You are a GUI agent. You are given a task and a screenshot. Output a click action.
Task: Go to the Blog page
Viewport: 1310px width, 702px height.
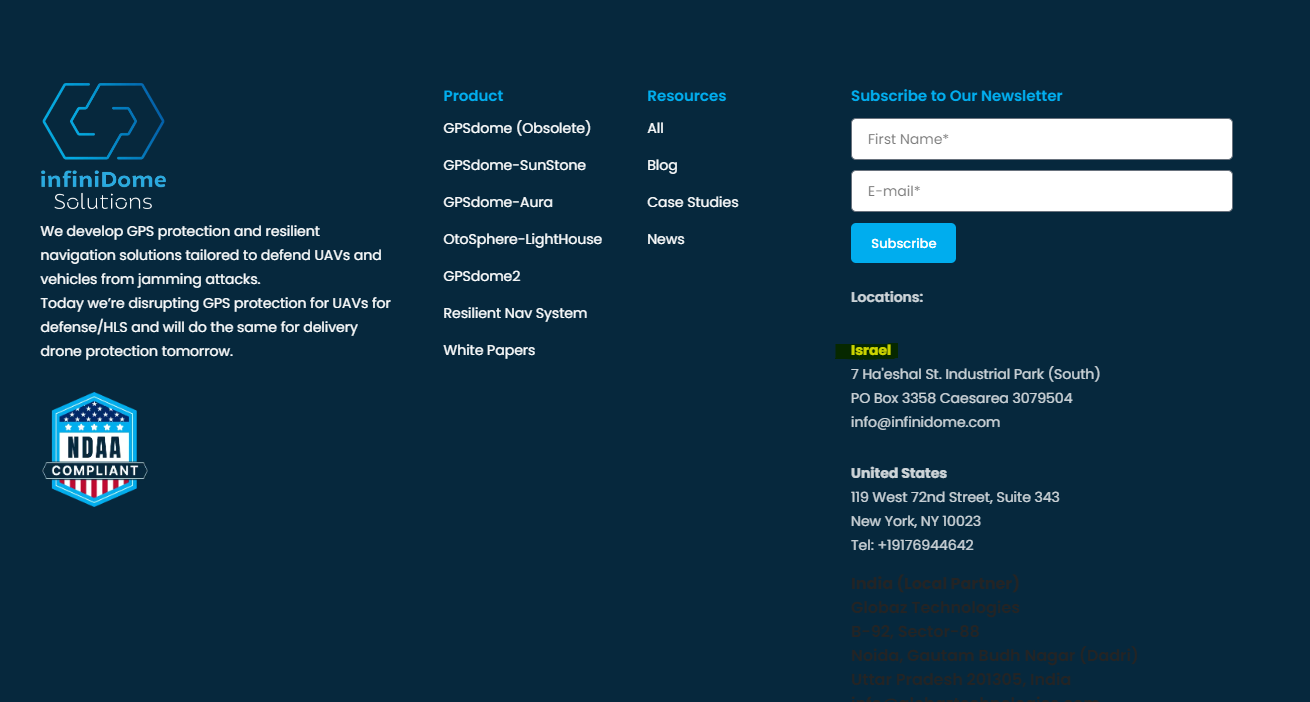662,165
